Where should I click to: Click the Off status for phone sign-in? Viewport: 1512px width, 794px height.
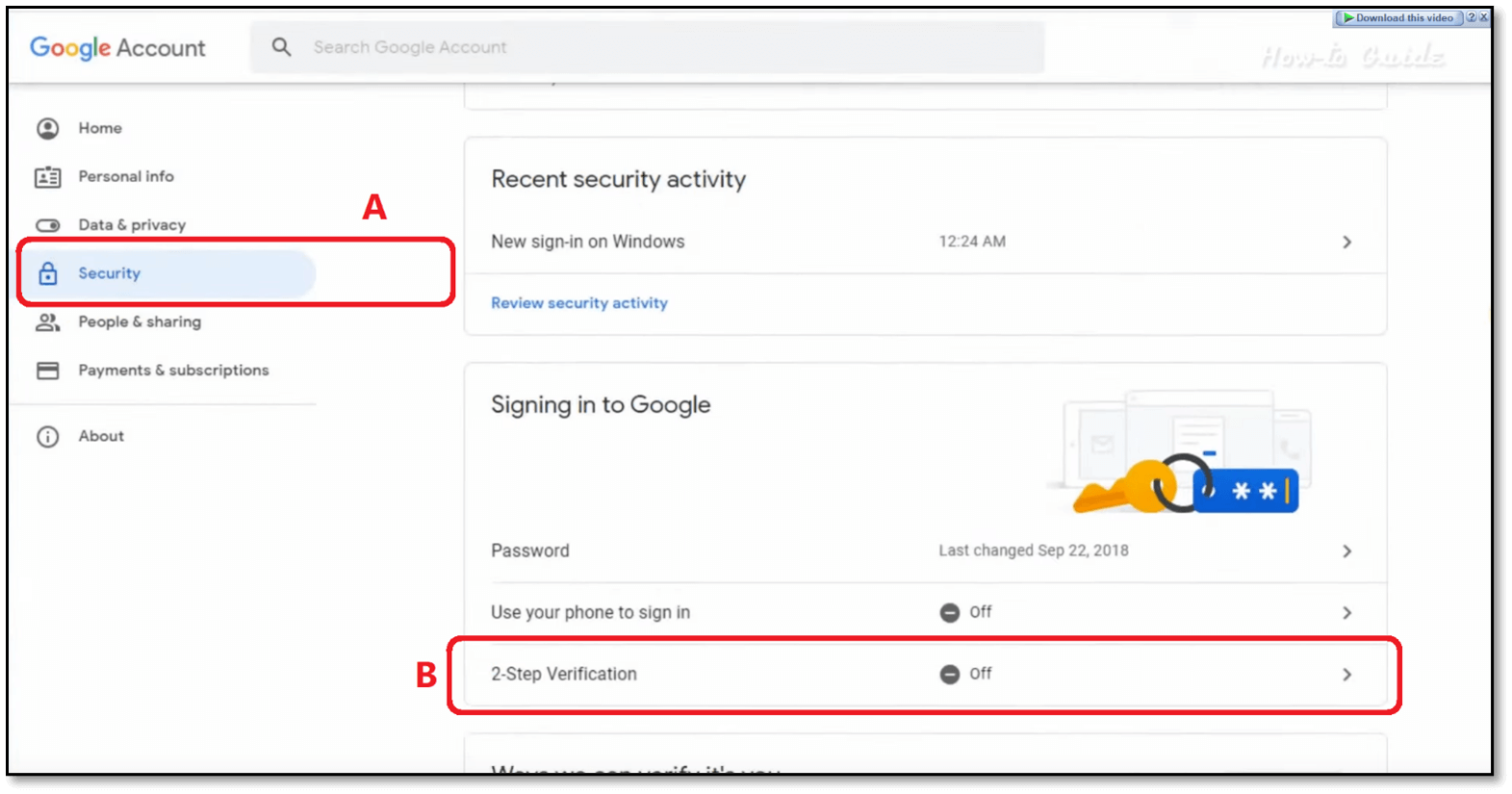pos(966,612)
